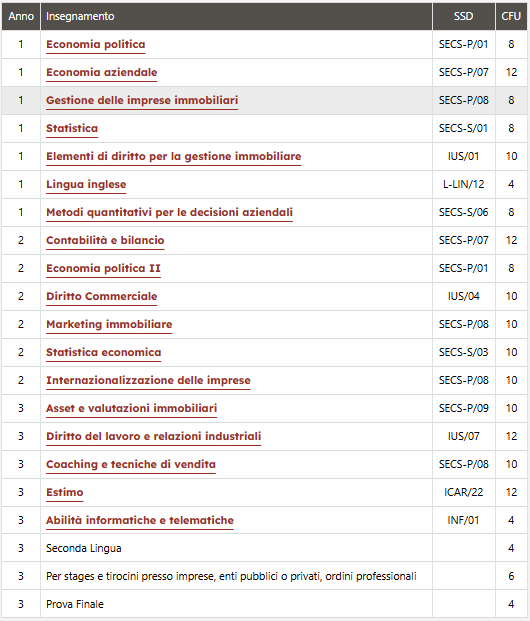Click the CFU column header
Image resolution: width=530 pixels, height=621 pixels.
pos(511,16)
